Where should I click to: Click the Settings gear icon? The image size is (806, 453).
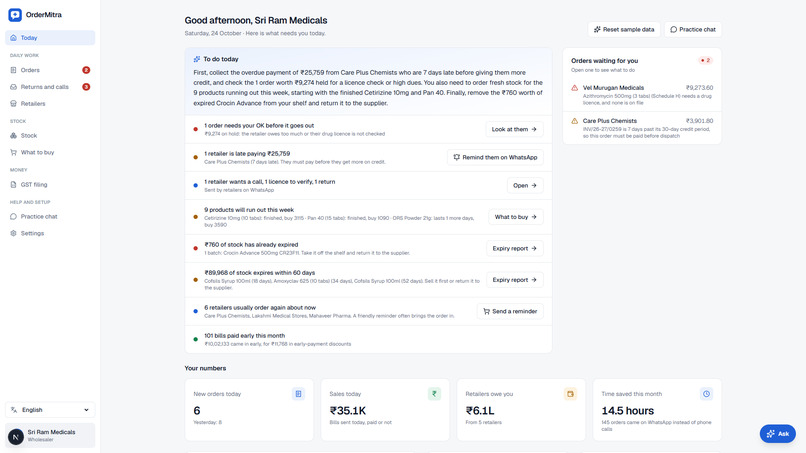tap(13, 233)
